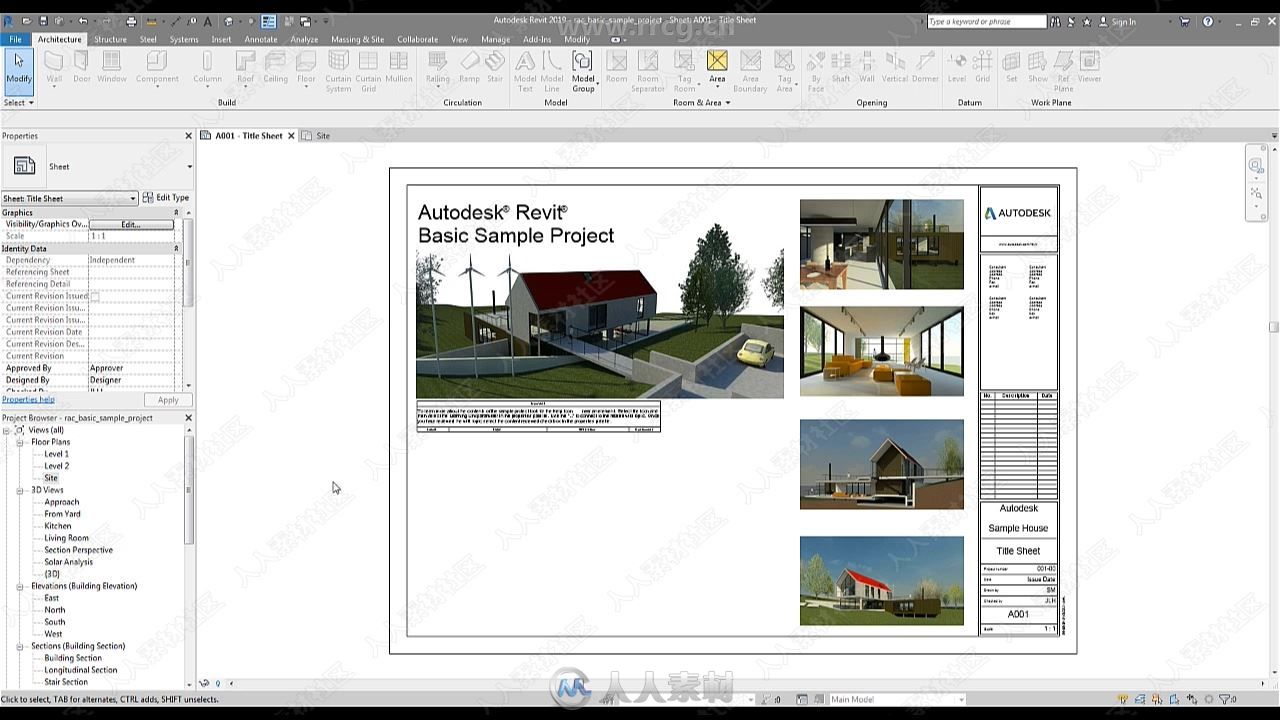The image size is (1280, 720).
Task: Close the Project Browser panel
Action: click(x=188, y=418)
